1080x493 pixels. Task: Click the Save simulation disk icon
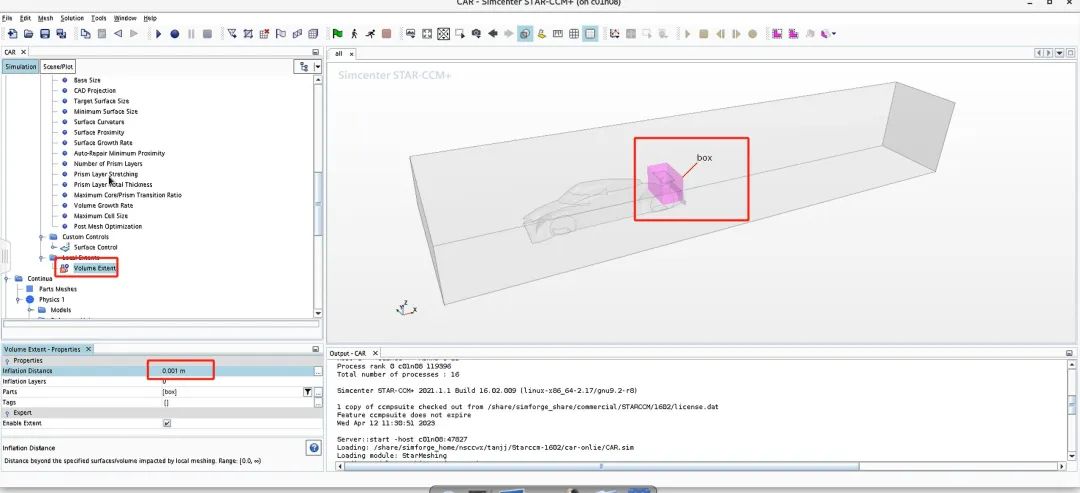pyautogui.click(x=45, y=34)
